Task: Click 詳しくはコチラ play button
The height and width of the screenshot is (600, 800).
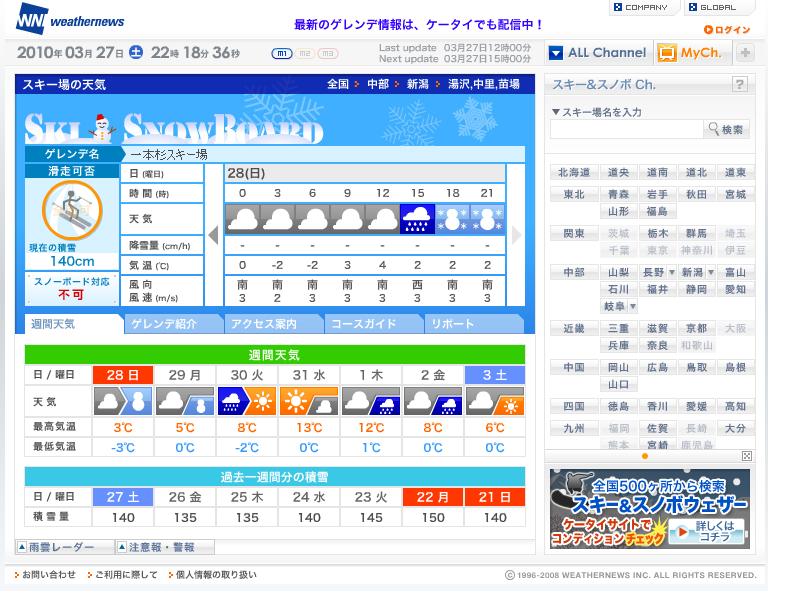Action: click(706, 532)
